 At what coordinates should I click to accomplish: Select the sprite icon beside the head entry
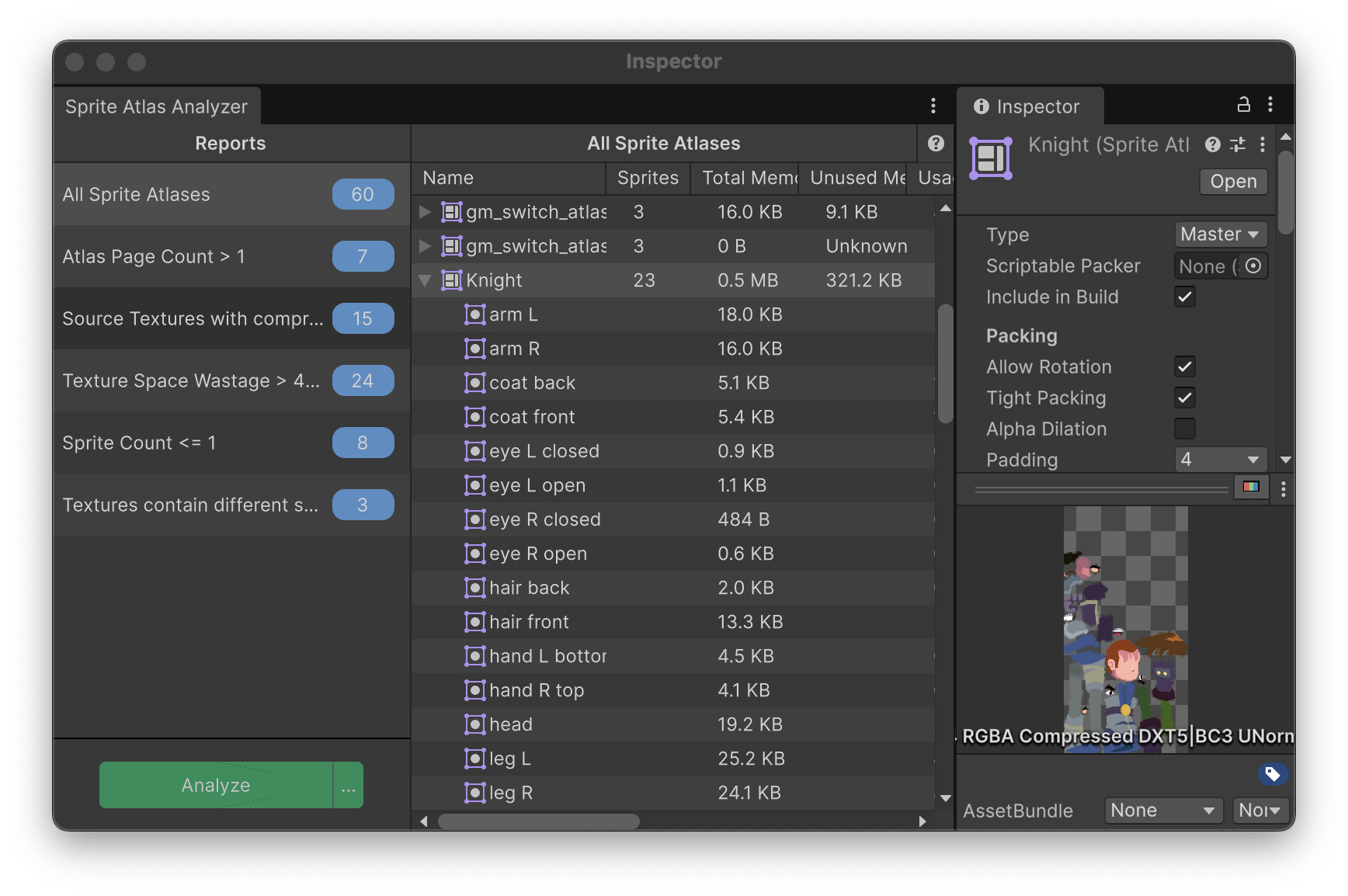point(476,724)
